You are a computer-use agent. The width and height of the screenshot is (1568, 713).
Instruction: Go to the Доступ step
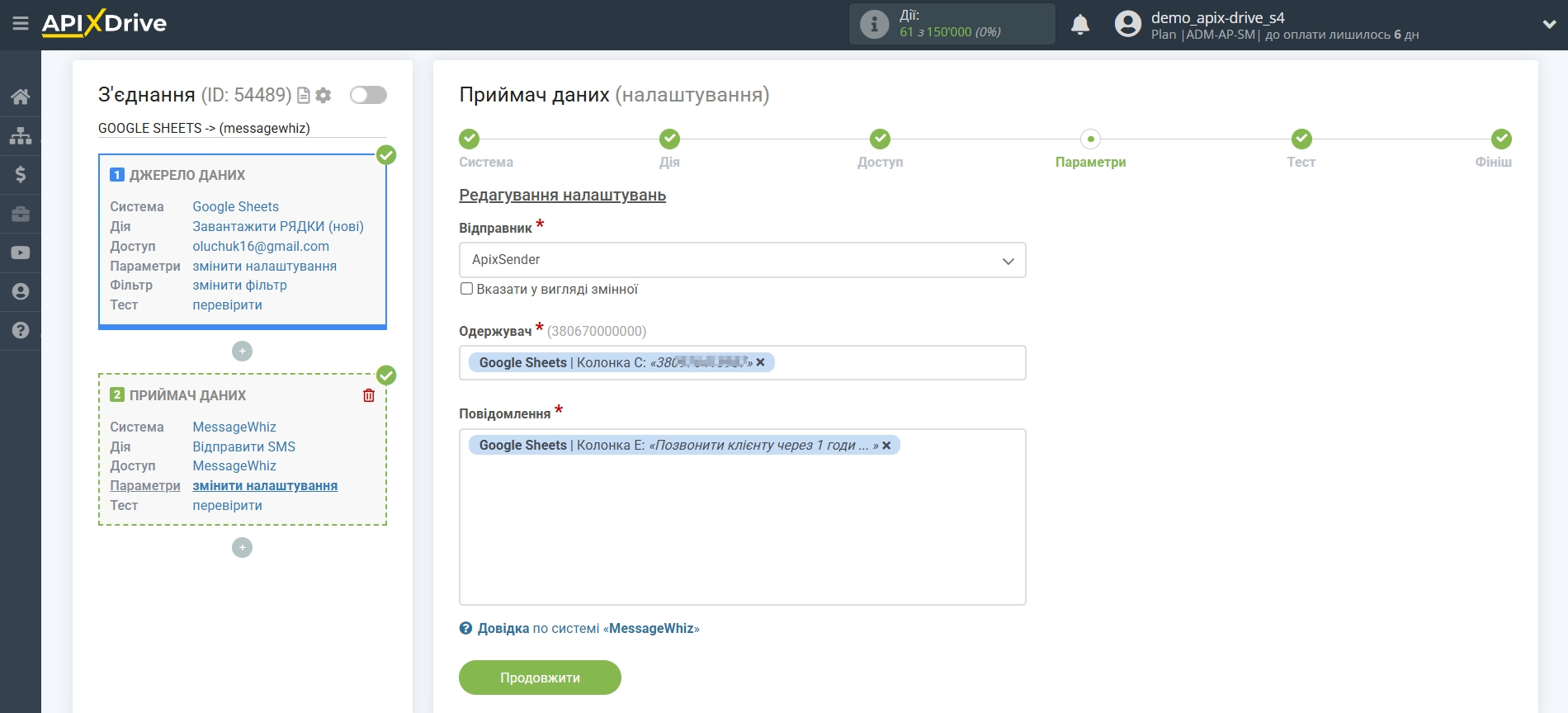click(880, 139)
